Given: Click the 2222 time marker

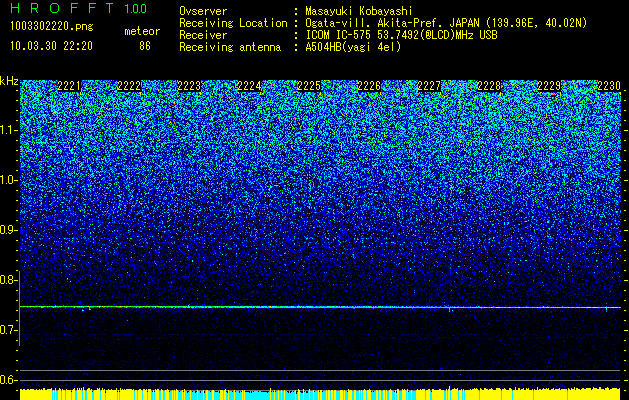Looking at the screenshot, I should click(x=129, y=86).
